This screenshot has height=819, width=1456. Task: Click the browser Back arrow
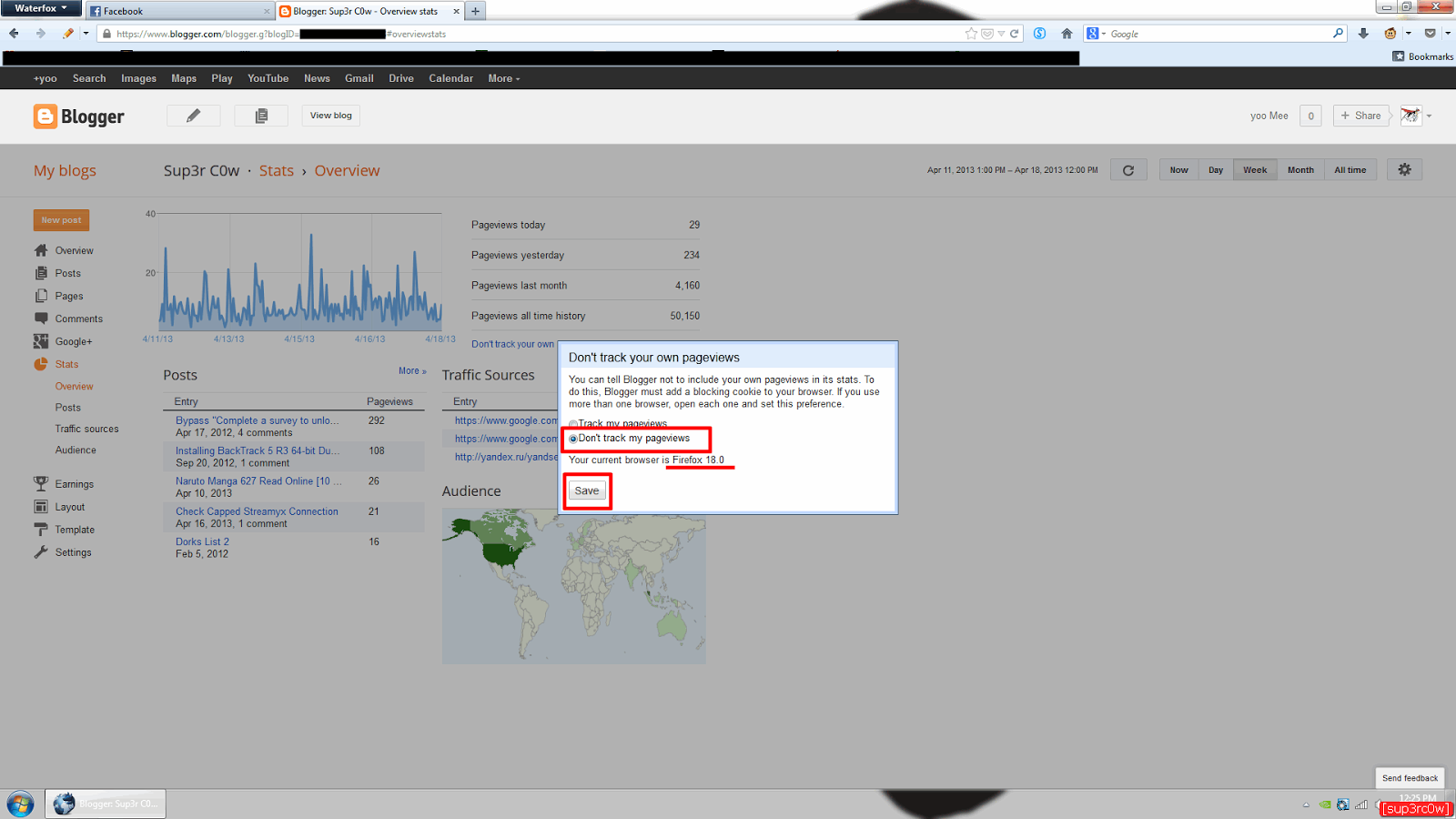(x=14, y=34)
